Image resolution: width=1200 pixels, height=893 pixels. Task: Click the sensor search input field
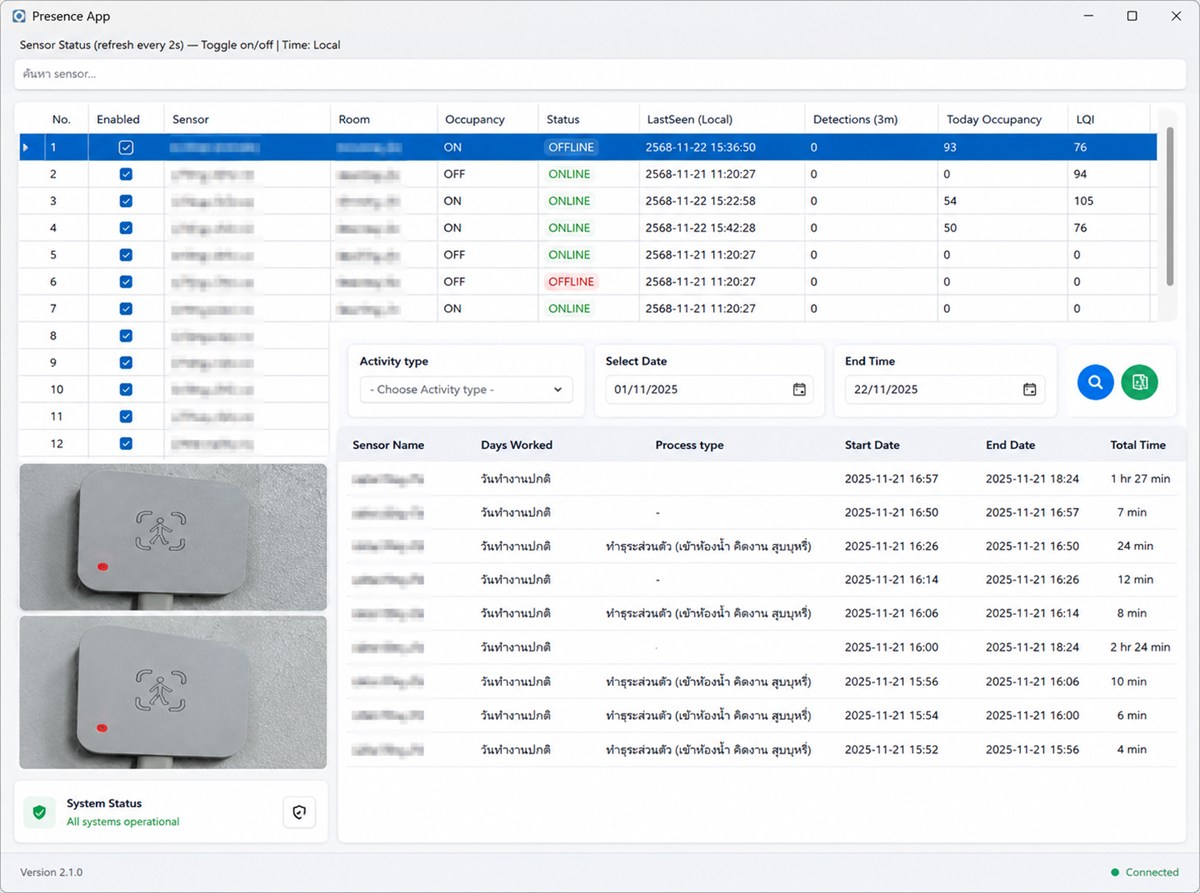600,74
